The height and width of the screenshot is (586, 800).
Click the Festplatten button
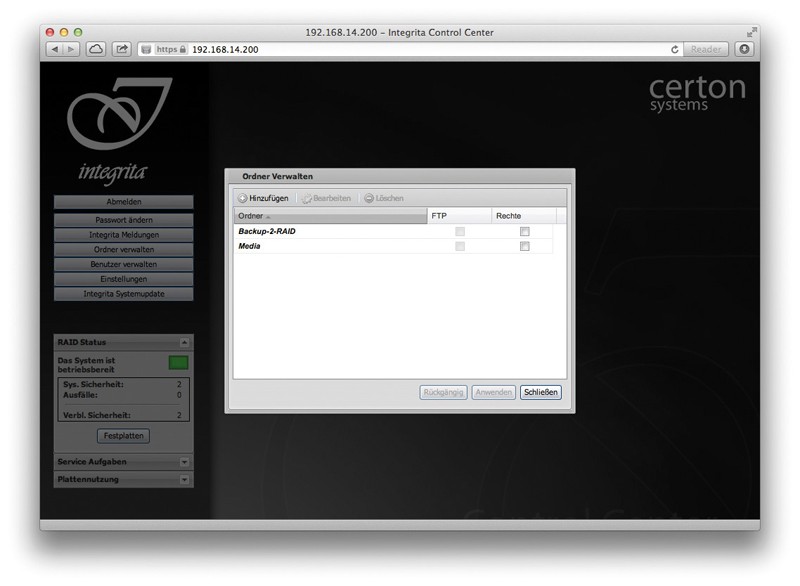(x=123, y=436)
